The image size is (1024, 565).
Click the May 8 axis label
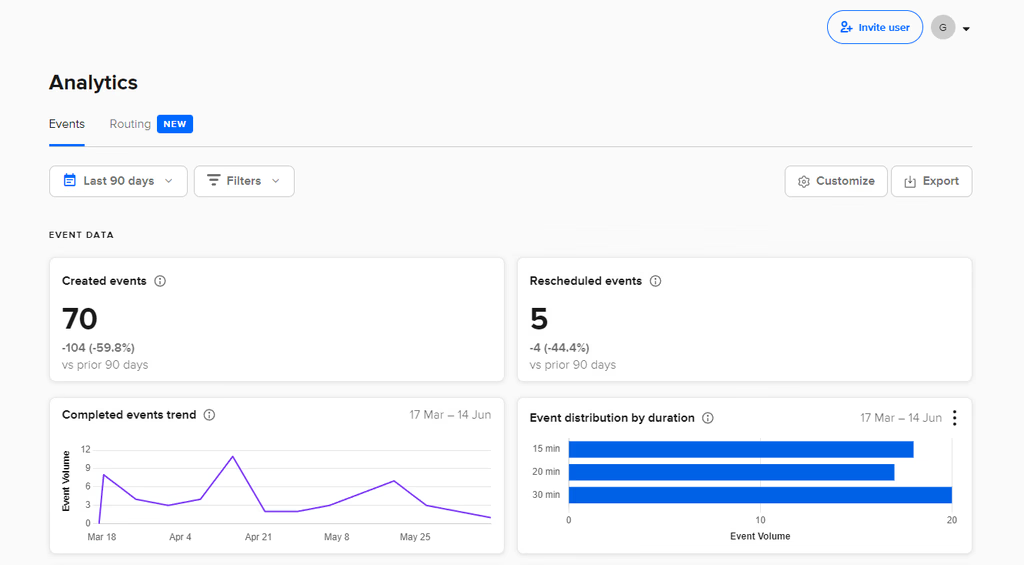(336, 537)
